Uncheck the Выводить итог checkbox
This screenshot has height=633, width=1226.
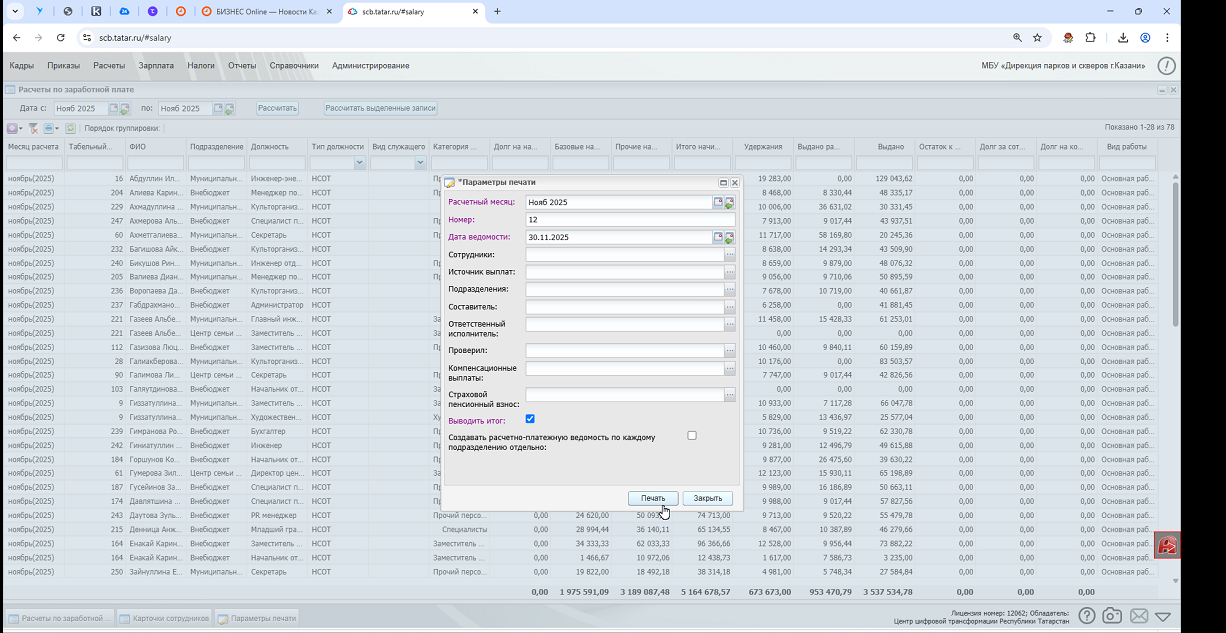coord(531,419)
